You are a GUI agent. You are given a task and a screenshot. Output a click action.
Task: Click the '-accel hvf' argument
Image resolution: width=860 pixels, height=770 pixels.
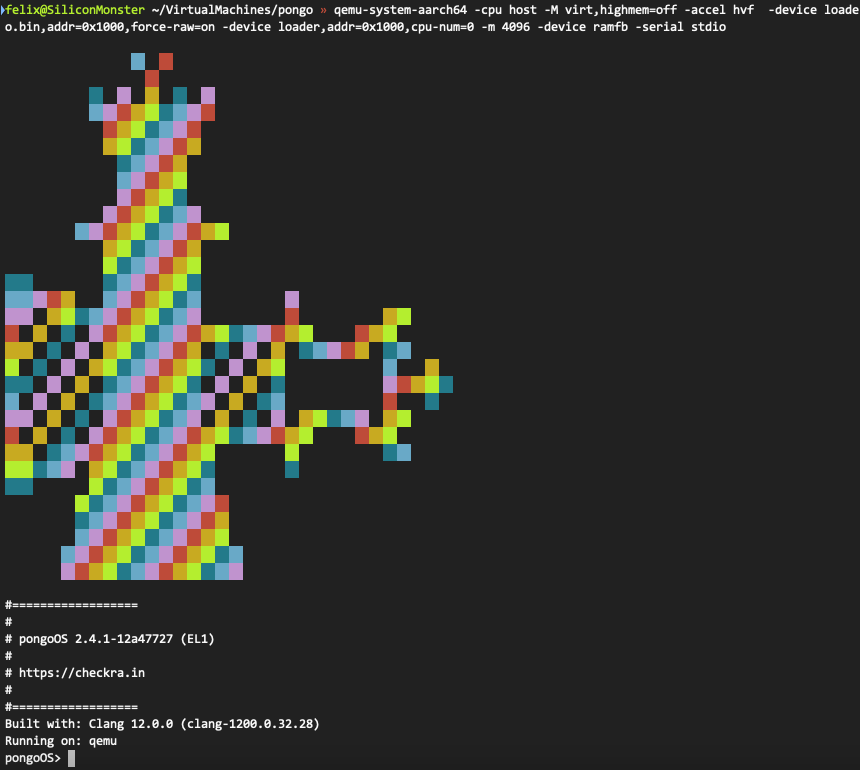719,10
